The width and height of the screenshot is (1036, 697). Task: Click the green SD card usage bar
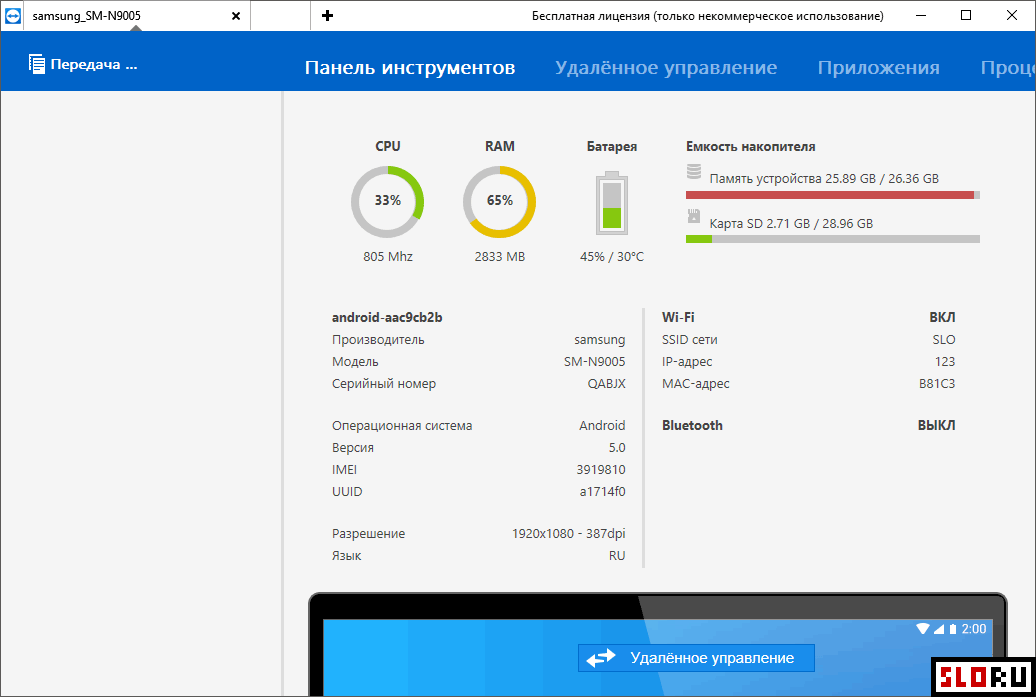[698, 238]
